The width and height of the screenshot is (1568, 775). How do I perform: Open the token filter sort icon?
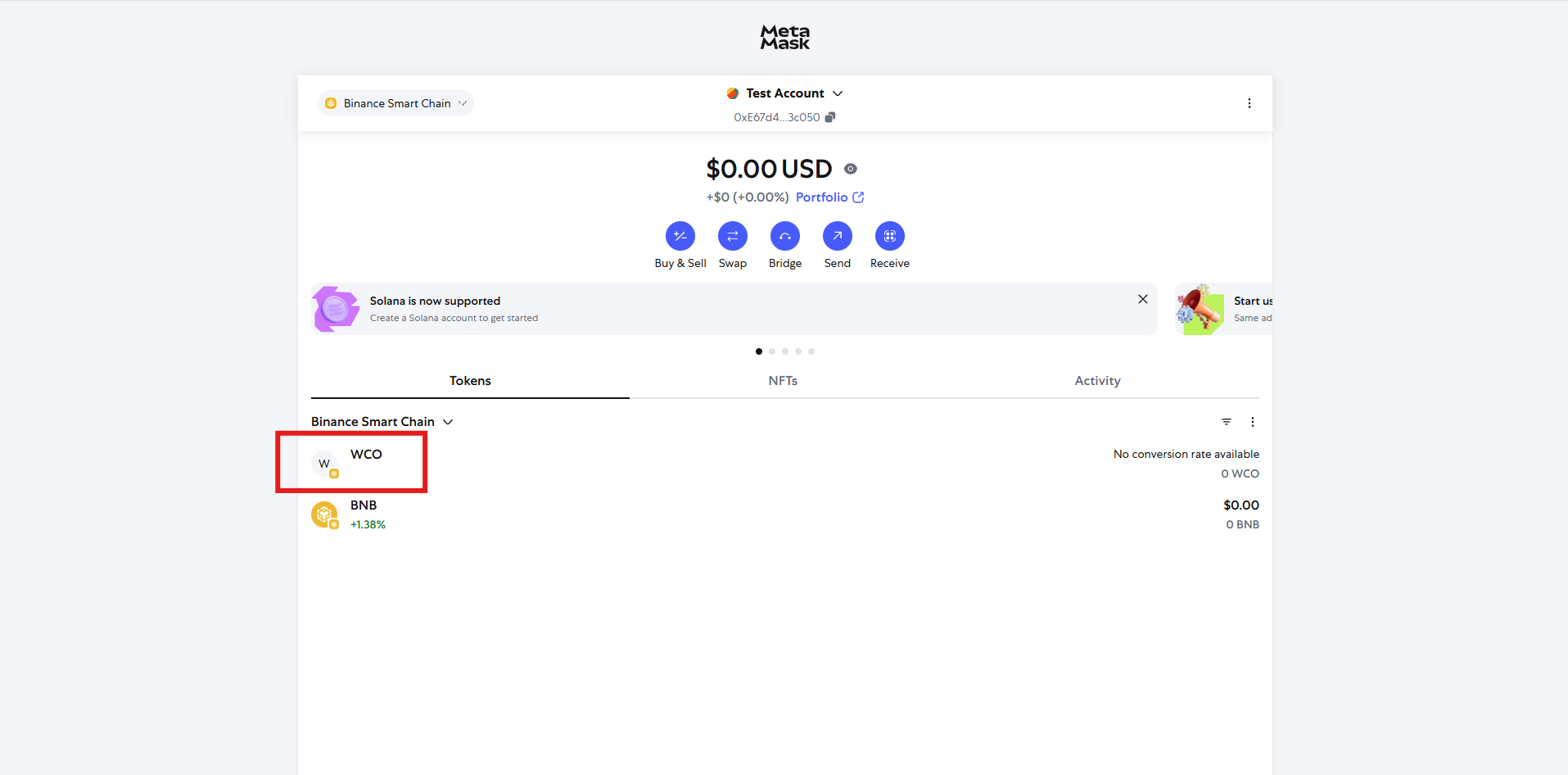coord(1226,422)
